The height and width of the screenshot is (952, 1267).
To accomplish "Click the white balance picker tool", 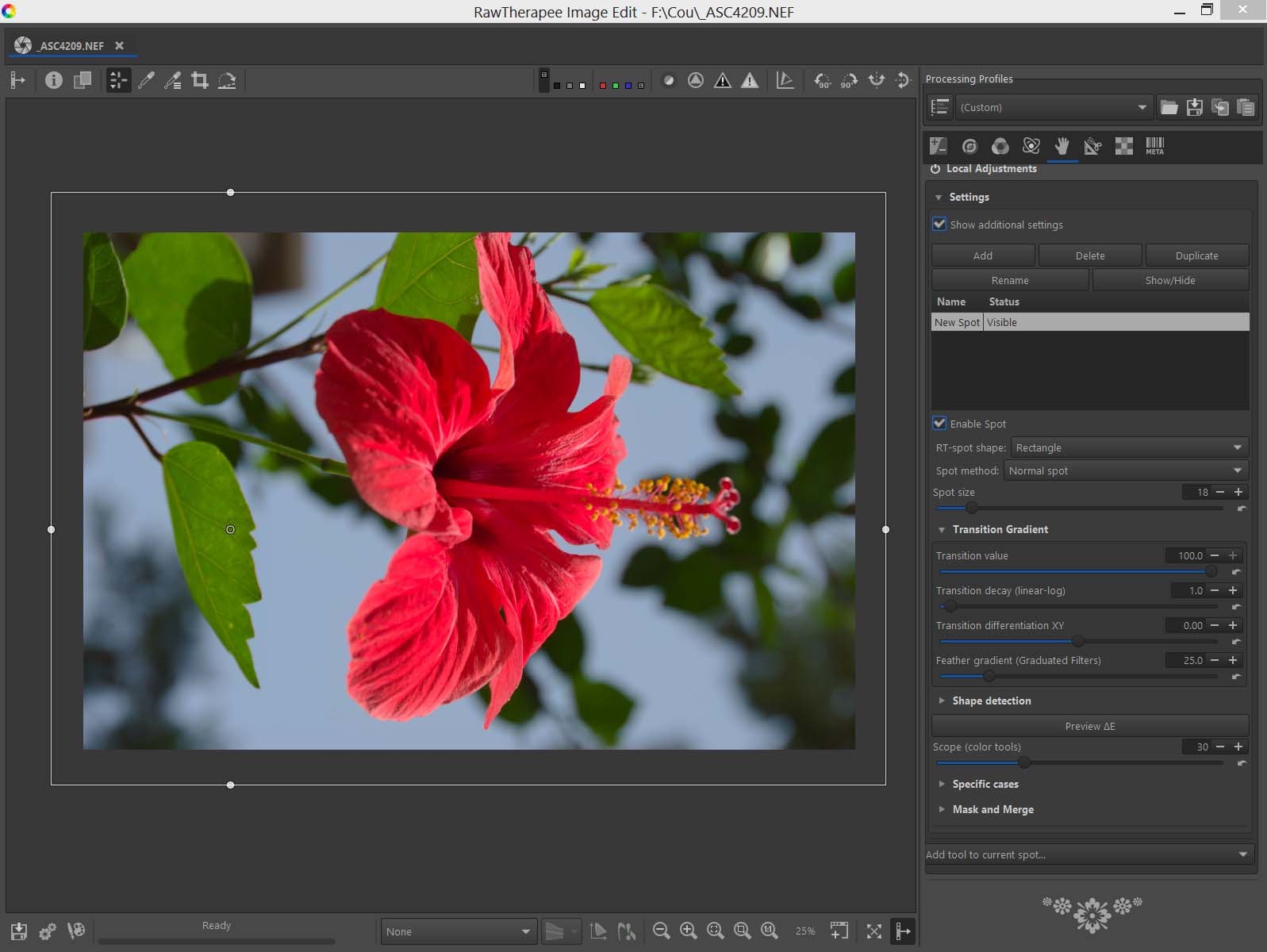I will click(146, 80).
